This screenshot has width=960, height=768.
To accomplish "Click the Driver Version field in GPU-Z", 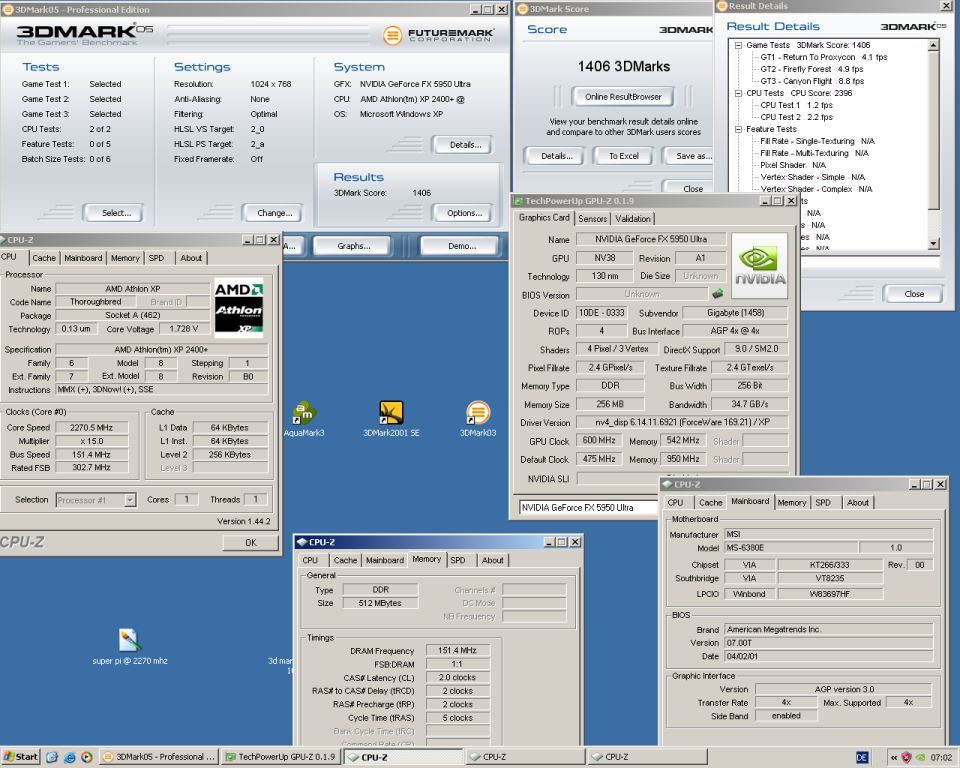I will point(682,423).
